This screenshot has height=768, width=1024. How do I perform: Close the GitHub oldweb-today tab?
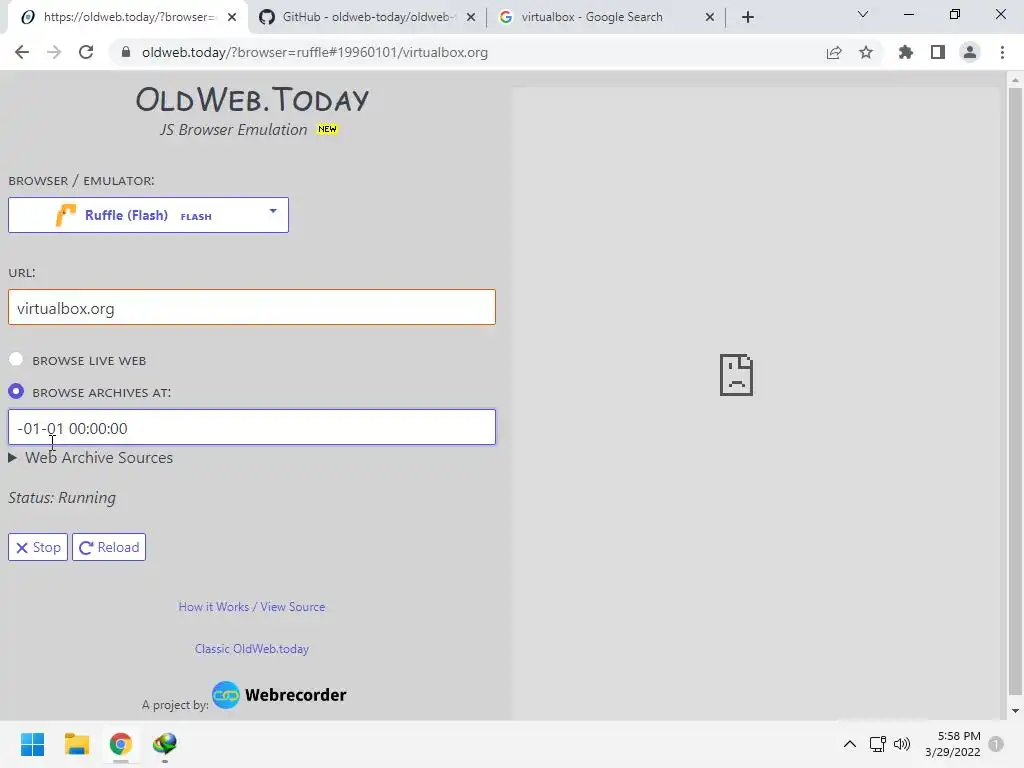471,17
